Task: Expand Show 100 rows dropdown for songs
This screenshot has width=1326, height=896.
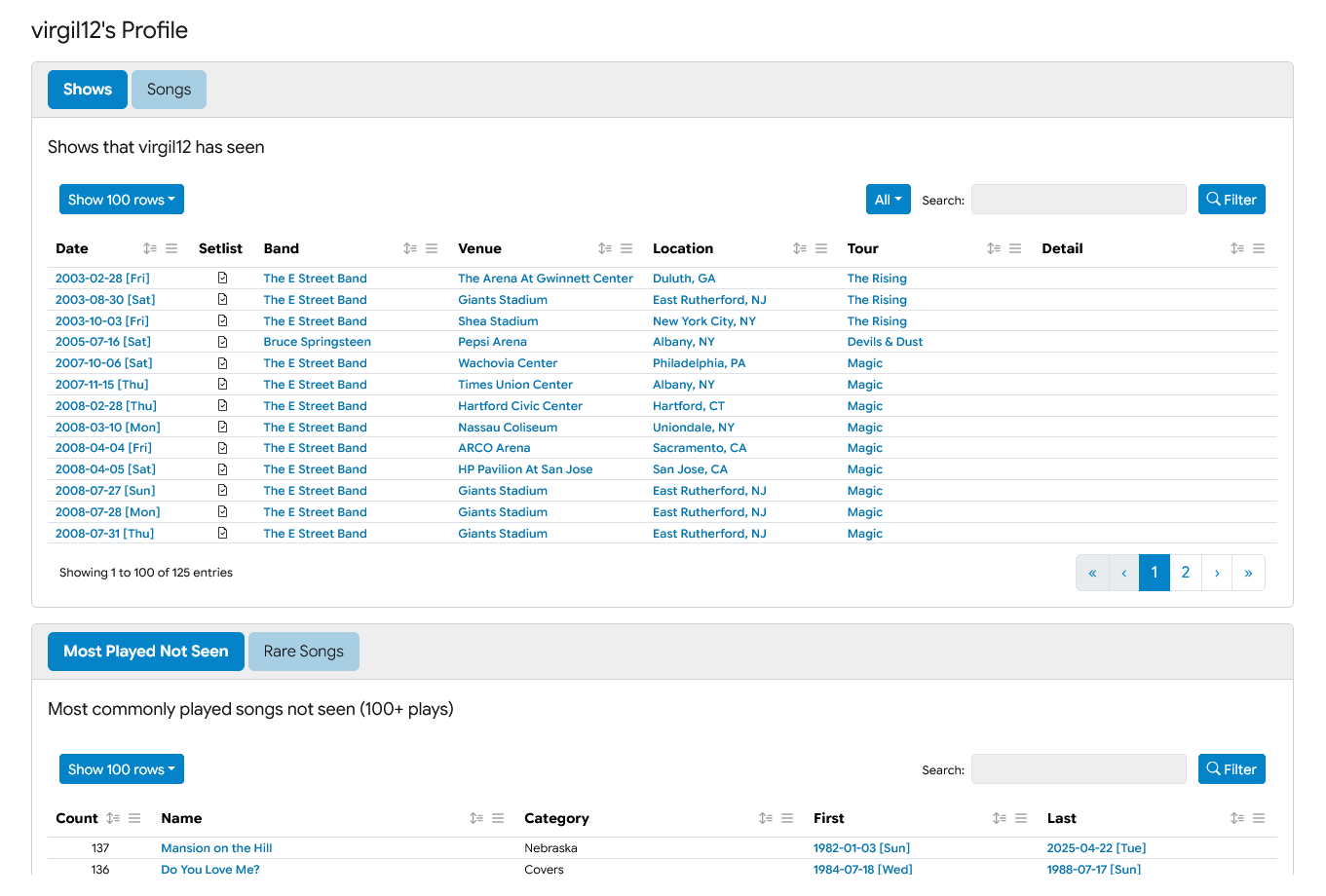Action: (122, 769)
